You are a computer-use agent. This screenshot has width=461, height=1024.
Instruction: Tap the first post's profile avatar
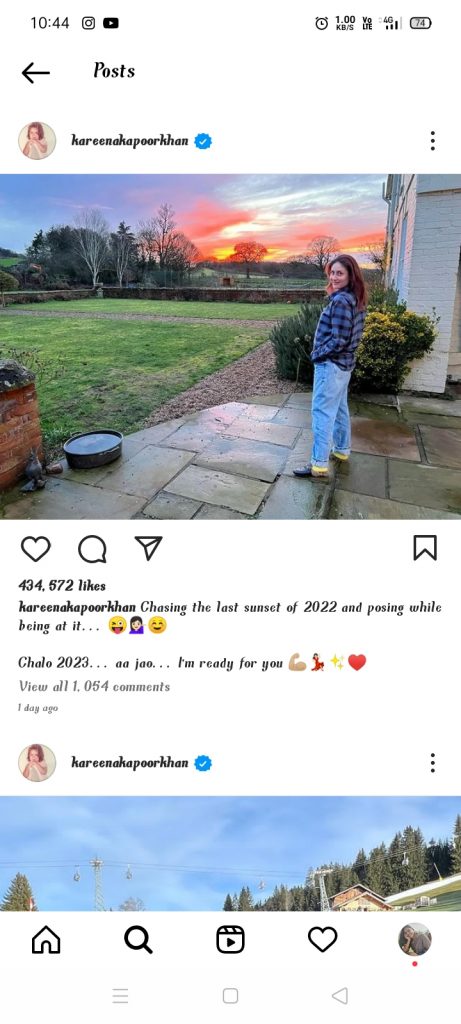click(37, 140)
